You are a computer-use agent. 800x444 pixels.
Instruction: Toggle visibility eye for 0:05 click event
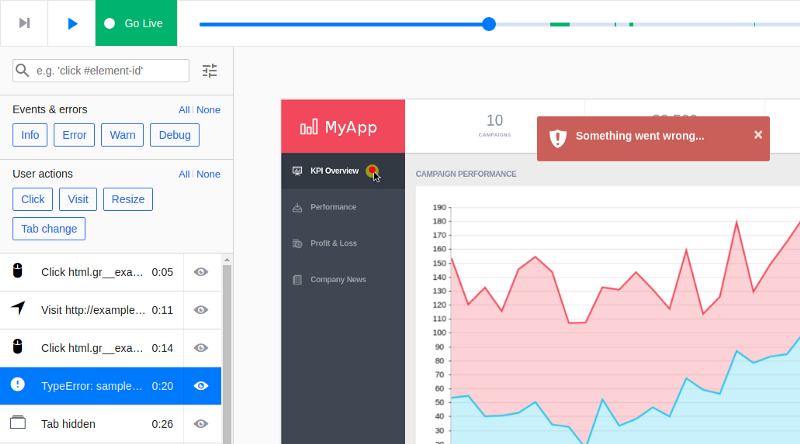pos(201,272)
